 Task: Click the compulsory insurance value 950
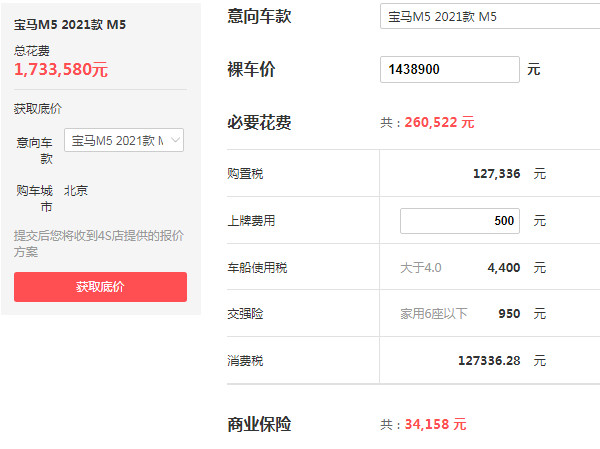tap(509, 314)
